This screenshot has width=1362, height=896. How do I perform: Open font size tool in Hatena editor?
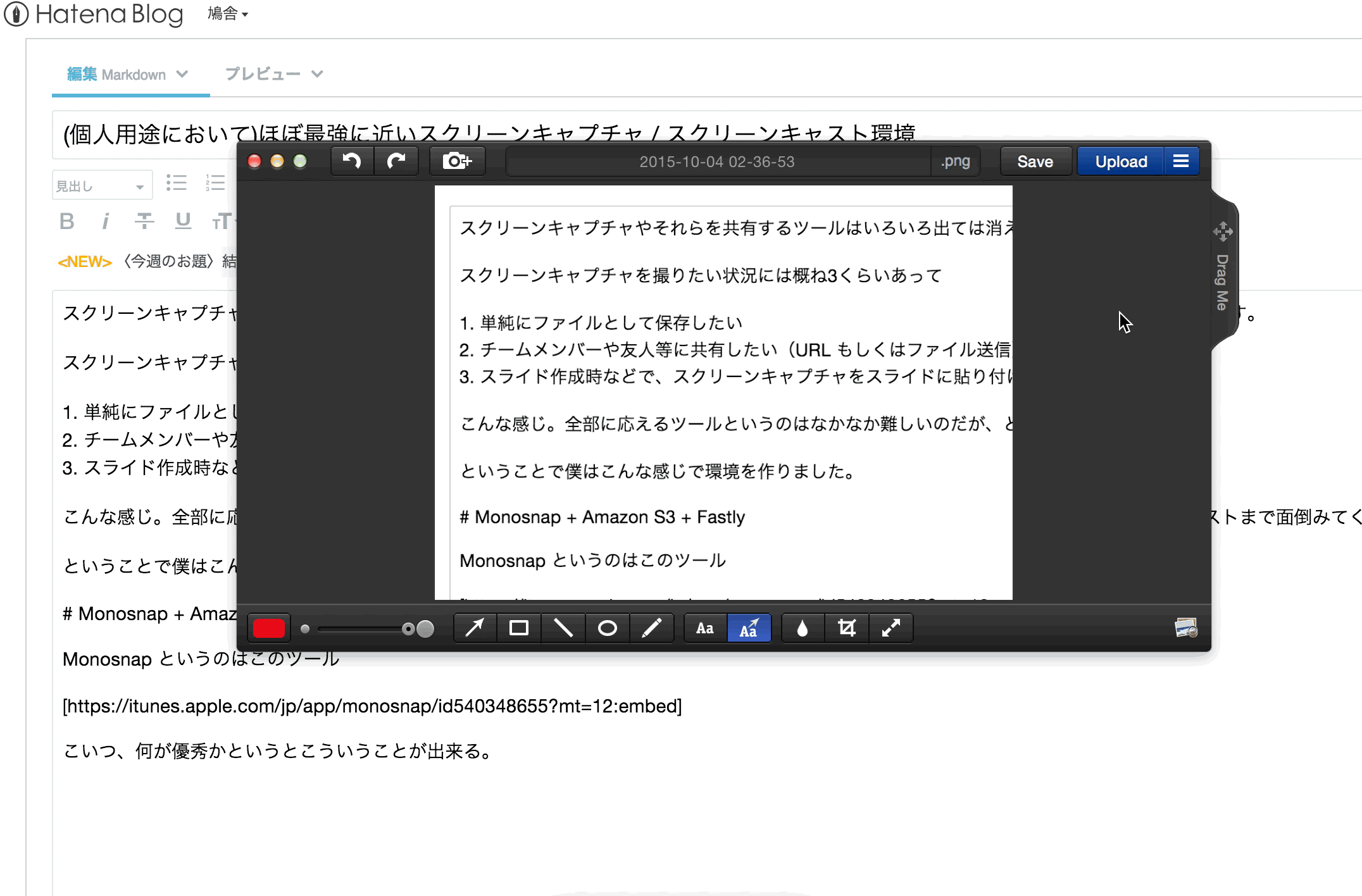[x=223, y=221]
